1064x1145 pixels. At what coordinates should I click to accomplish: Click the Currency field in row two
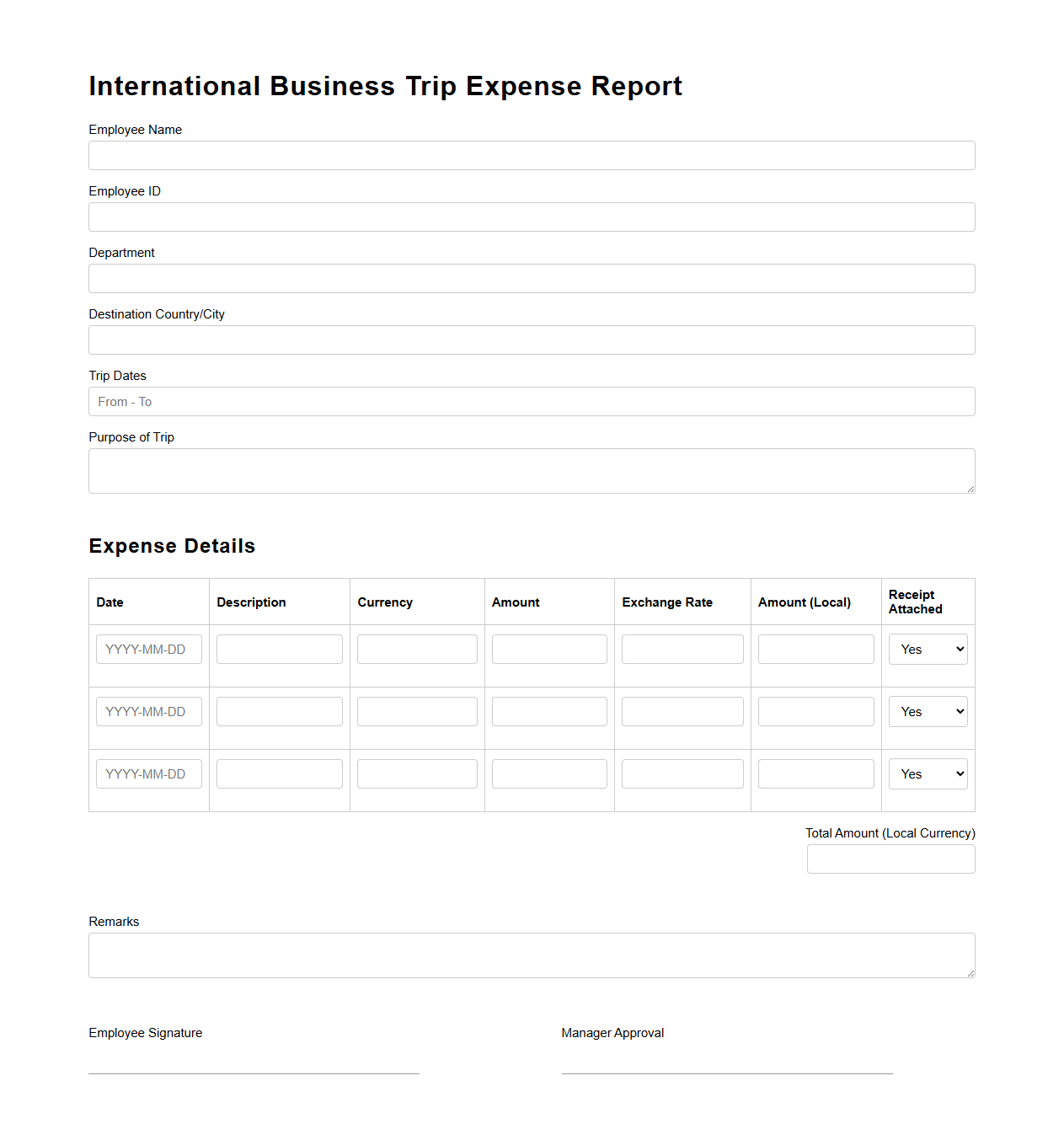point(416,711)
